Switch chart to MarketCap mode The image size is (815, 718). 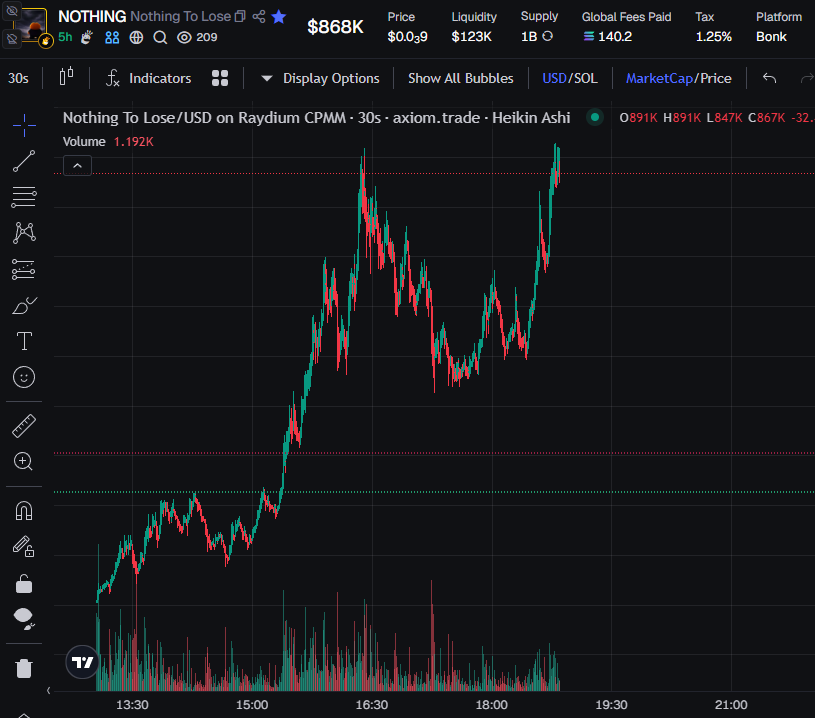[x=659, y=79]
